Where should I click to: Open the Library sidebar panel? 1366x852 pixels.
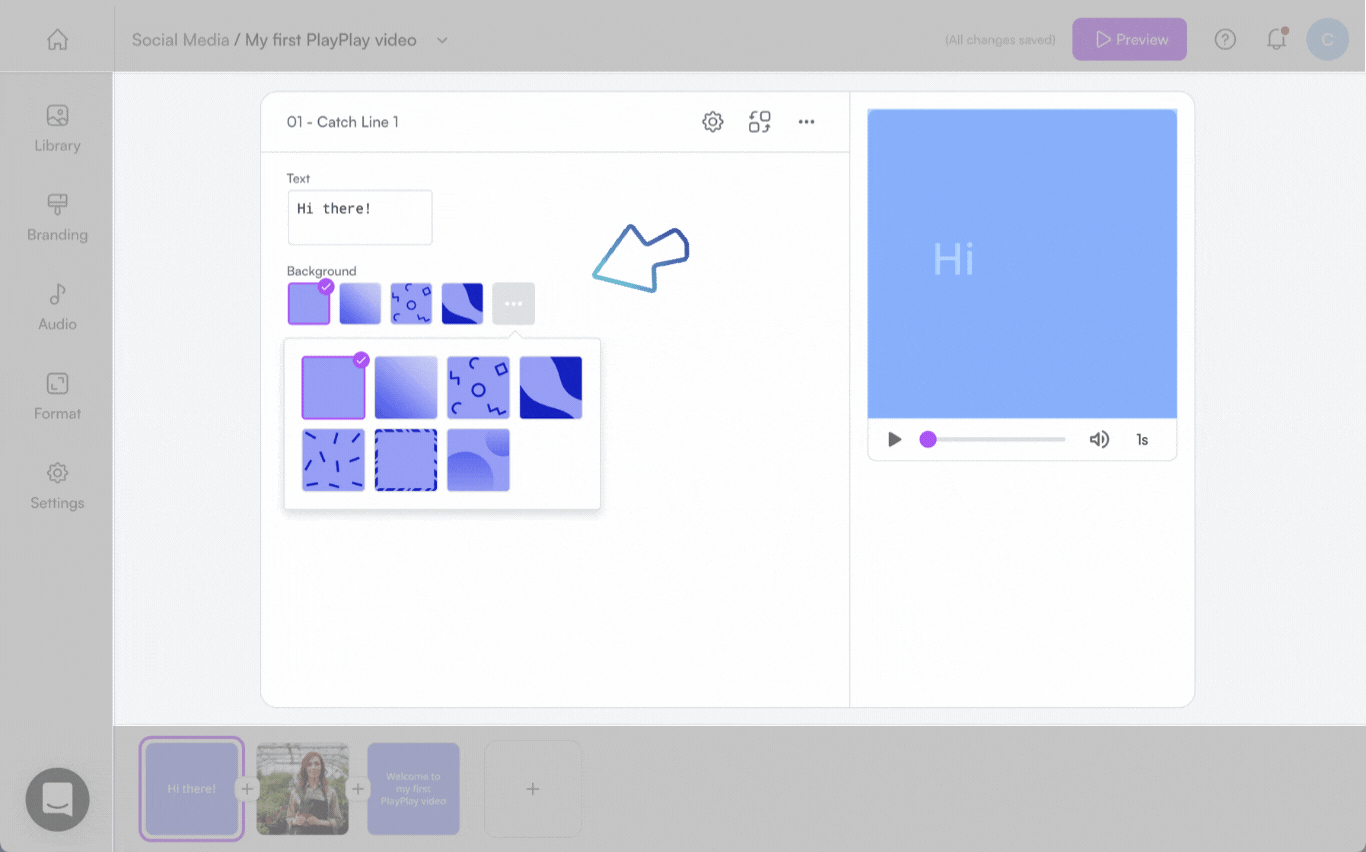click(x=57, y=129)
